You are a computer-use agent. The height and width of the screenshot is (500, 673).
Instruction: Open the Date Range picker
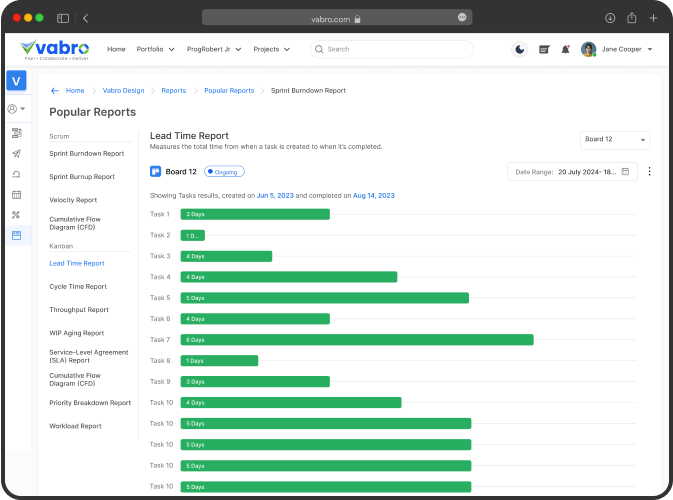(x=572, y=172)
